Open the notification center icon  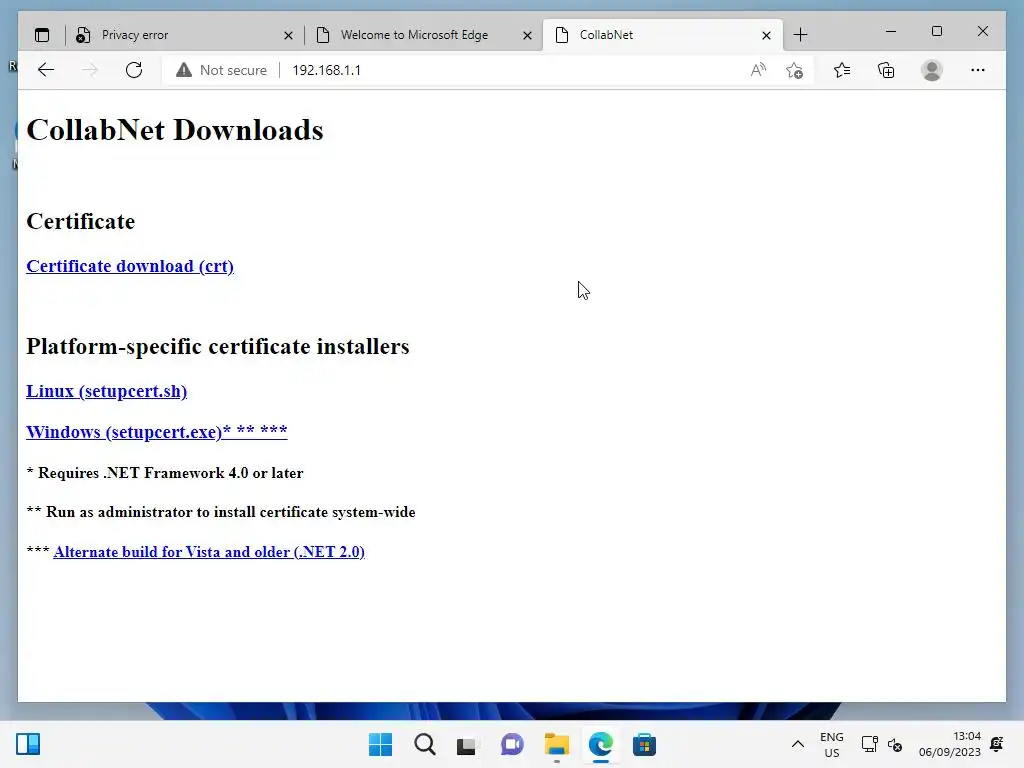(997, 744)
